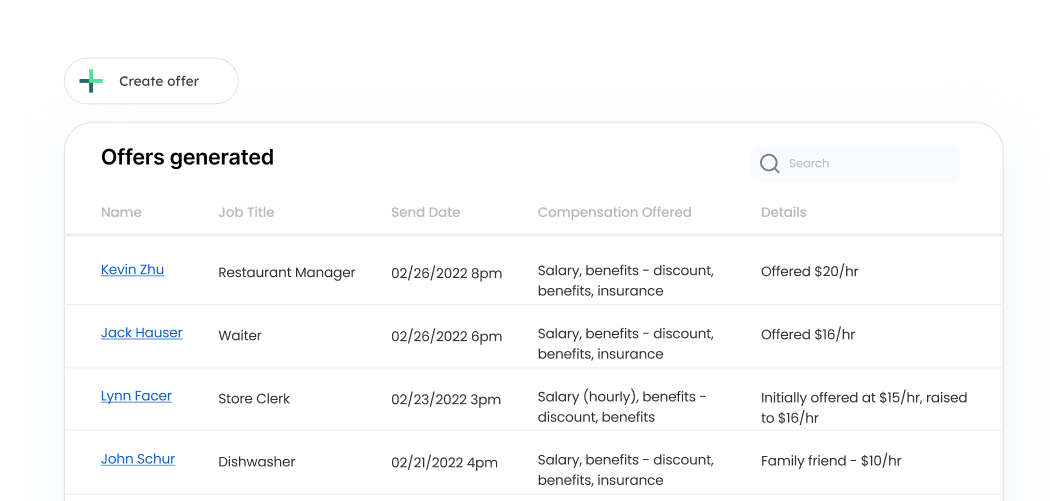Sort by the Job Title column header
The image size is (1050, 501).
(x=246, y=212)
